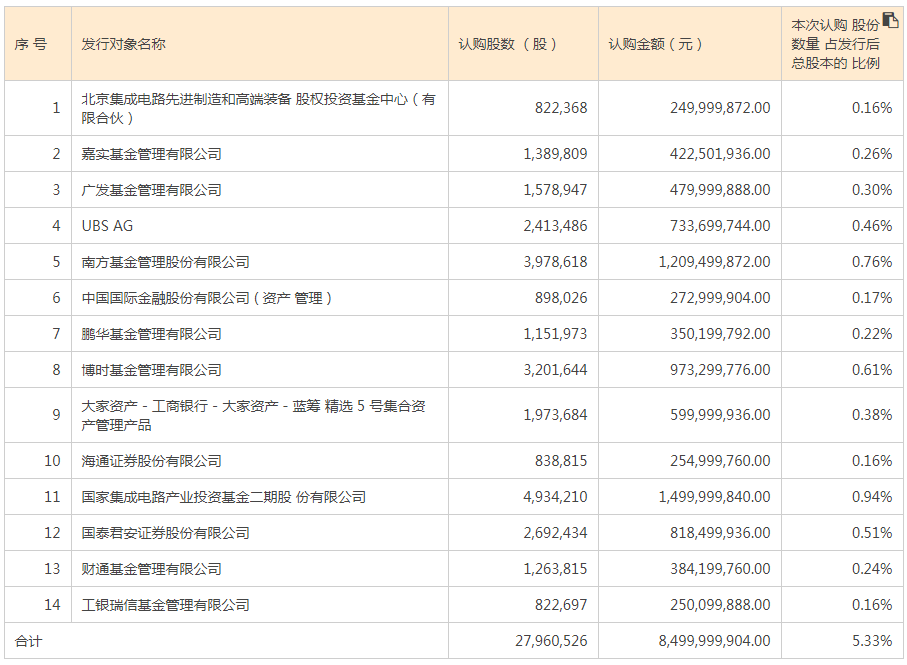The height and width of the screenshot is (665, 907).
Task: Click ratio 0.46% in UBS AG row
Action: [872, 226]
